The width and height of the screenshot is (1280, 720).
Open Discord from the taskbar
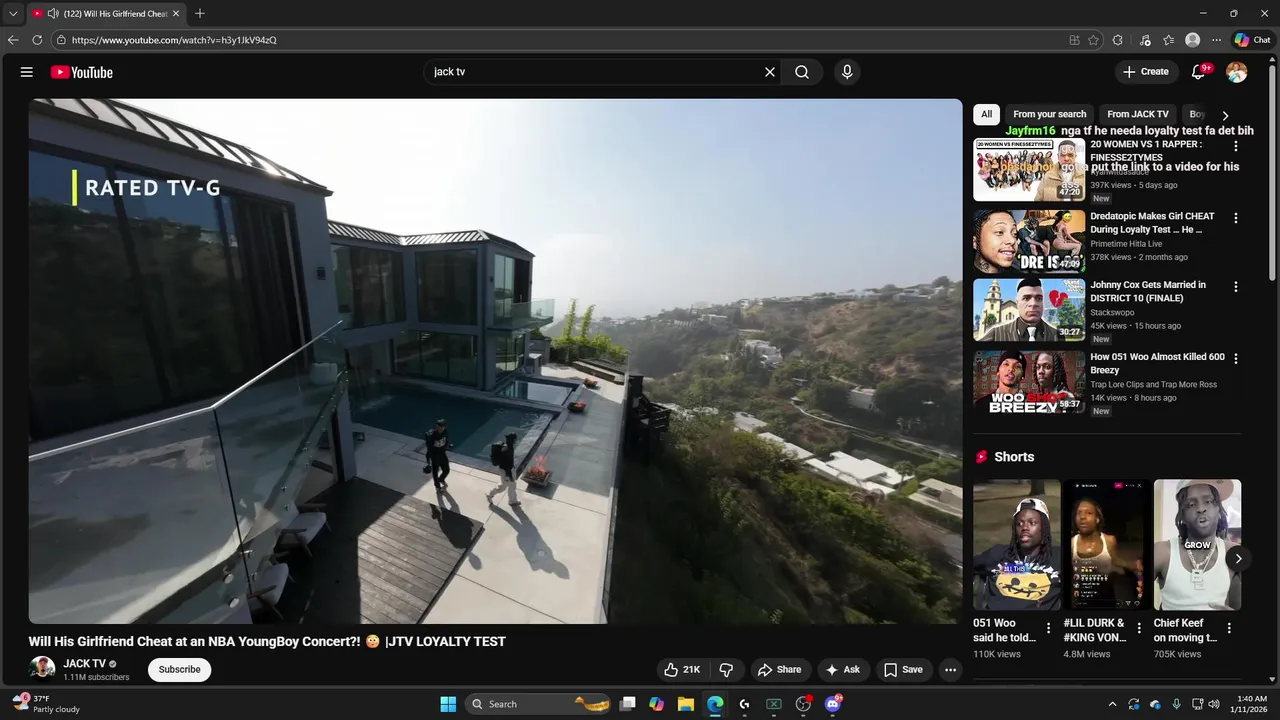point(833,704)
